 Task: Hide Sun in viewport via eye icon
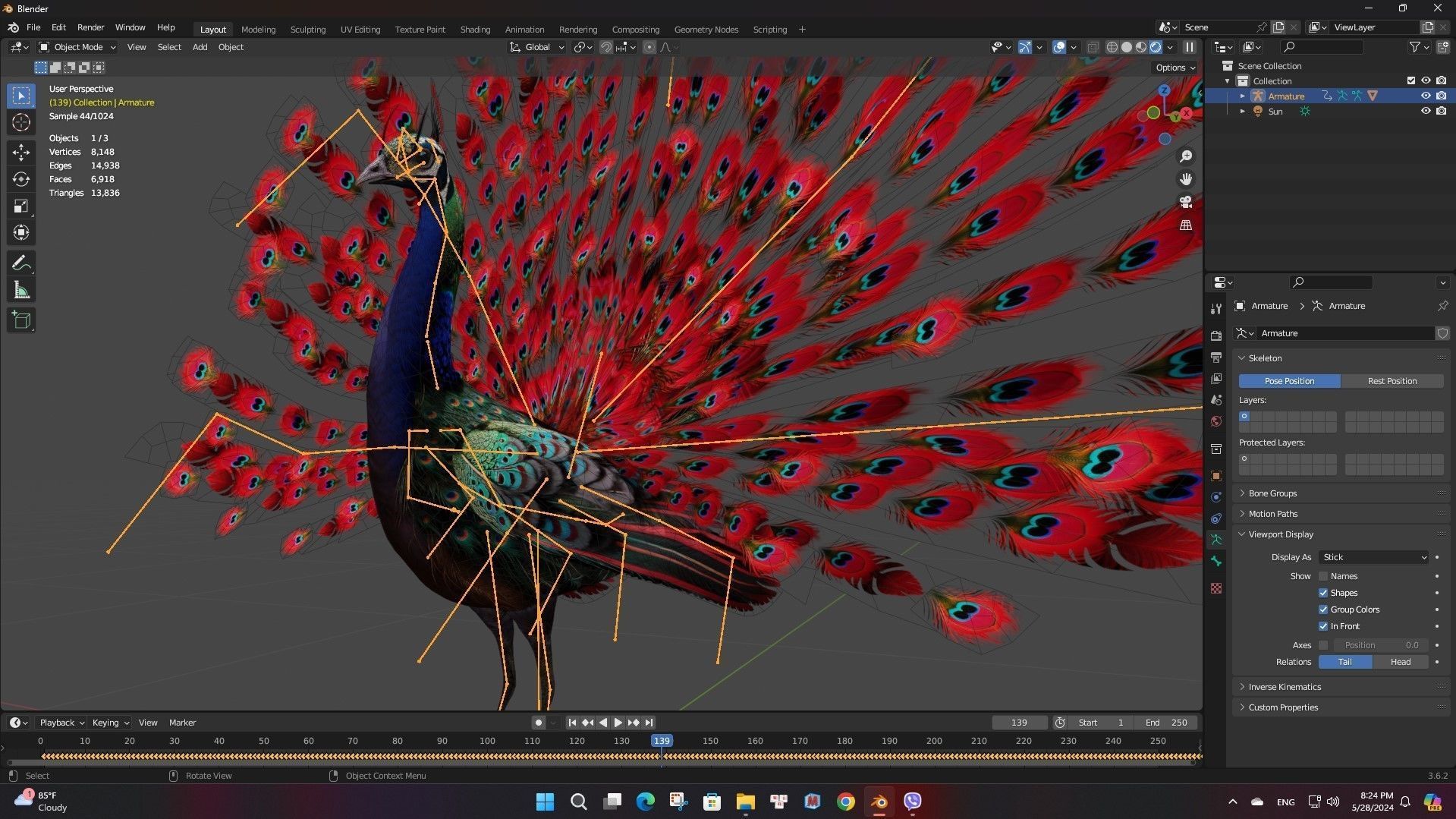pos(1426,111)
